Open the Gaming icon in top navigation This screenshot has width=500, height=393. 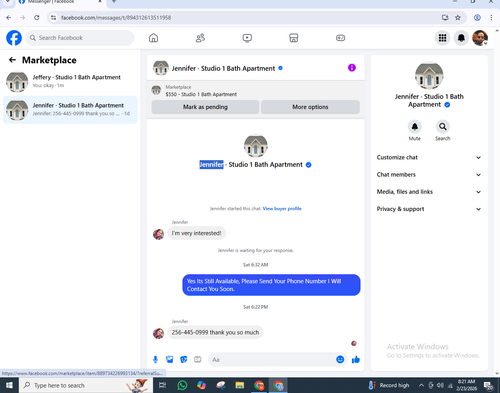[340, 38]
